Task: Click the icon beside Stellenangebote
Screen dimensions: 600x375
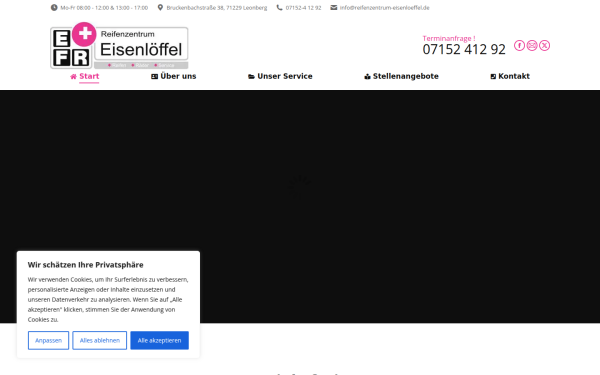Action: point(367,77)
